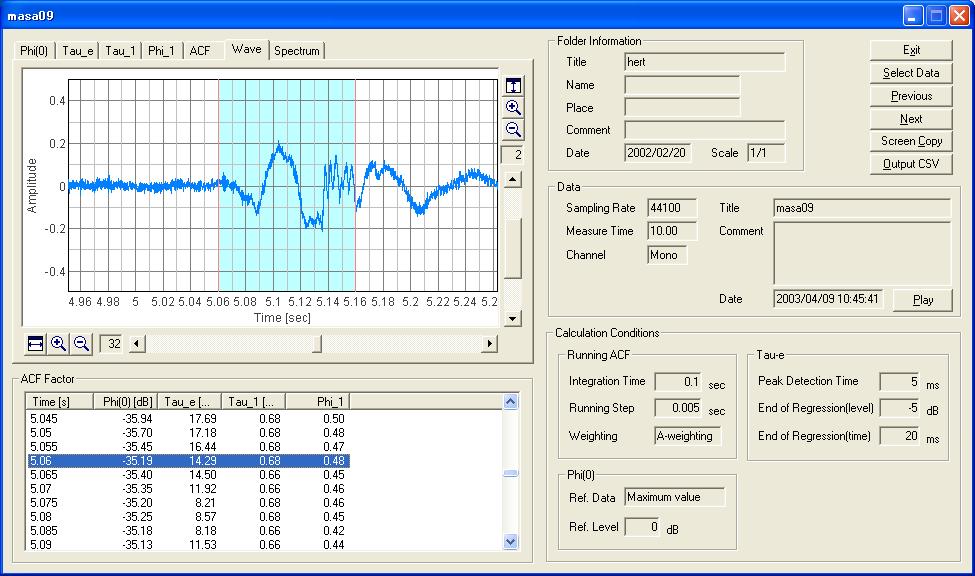
Task: Click the graph's horizontal scrollbar left arrow
Action: click(137, 343)
